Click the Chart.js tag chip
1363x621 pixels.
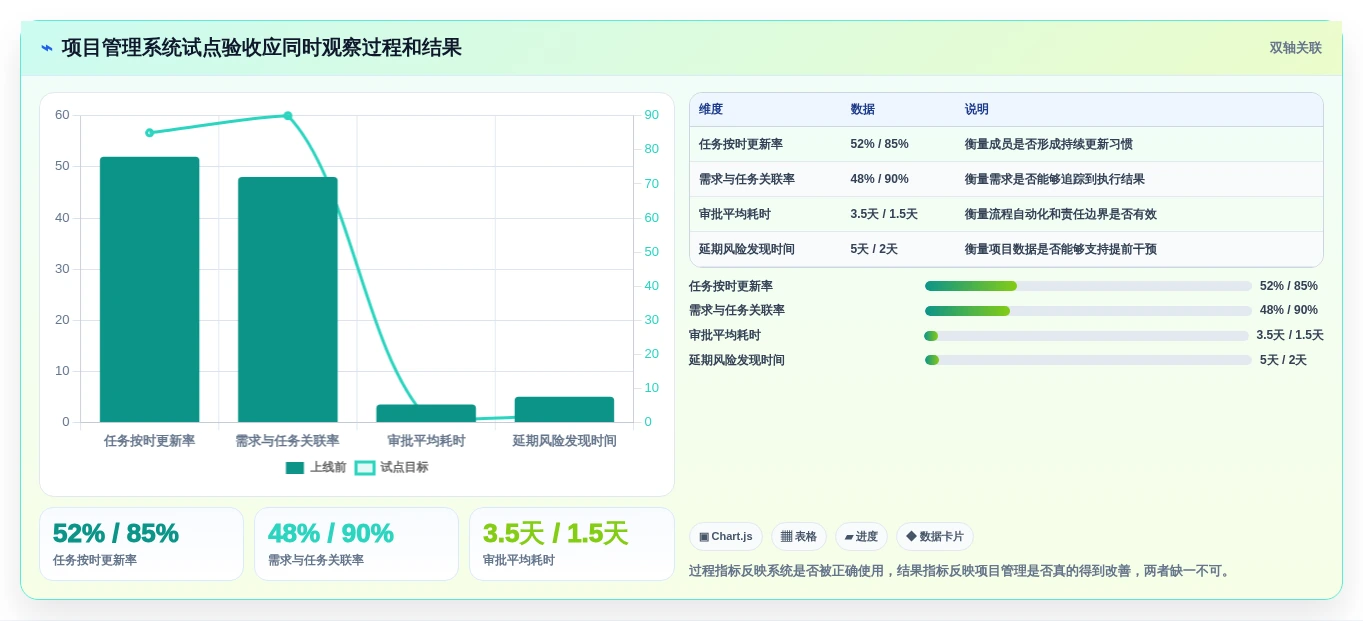click(726, 537)
